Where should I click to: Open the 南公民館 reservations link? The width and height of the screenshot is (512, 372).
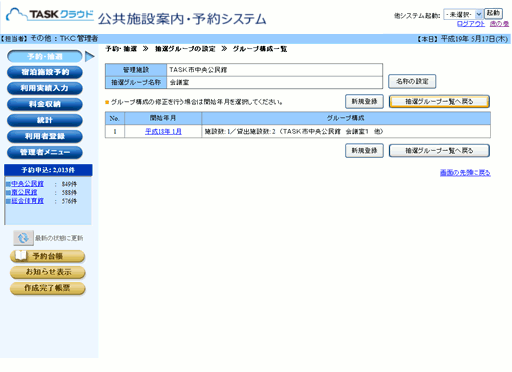click(x=24, y=192)
